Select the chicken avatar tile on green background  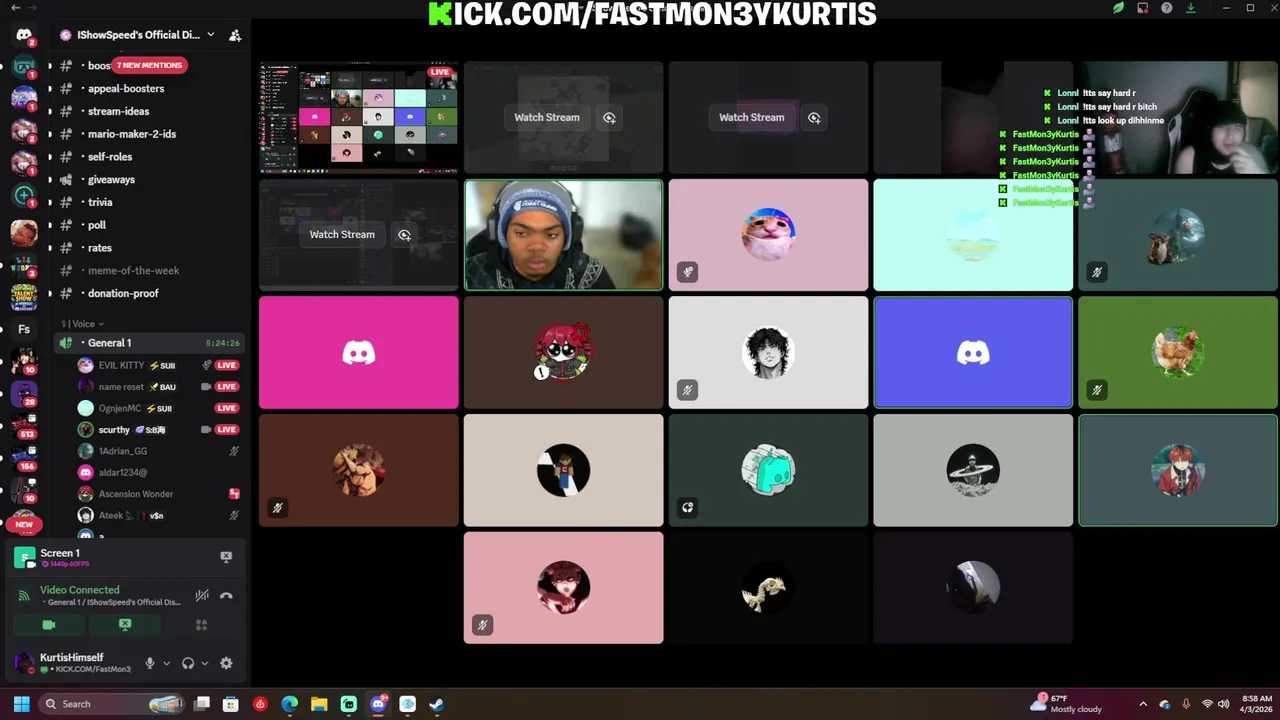click(1178, 352)
